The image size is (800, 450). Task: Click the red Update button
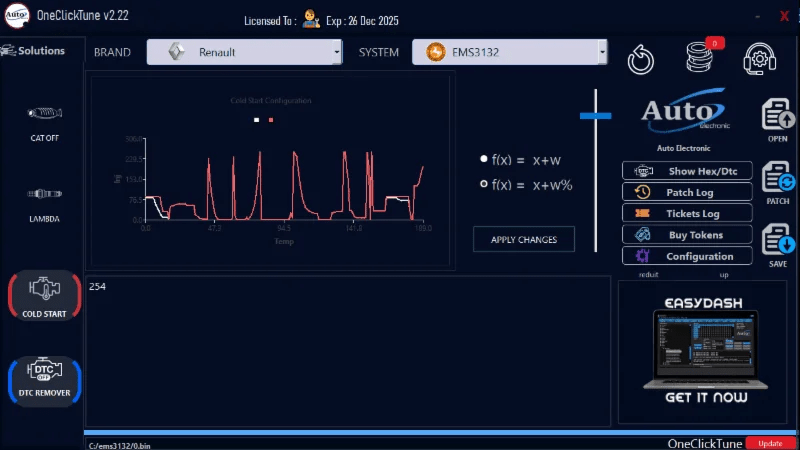coord(770,443)
